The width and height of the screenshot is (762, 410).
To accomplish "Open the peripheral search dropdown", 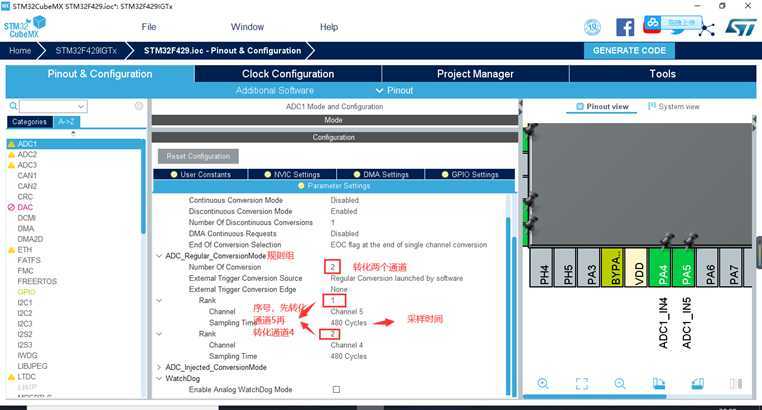I will 81,106.
